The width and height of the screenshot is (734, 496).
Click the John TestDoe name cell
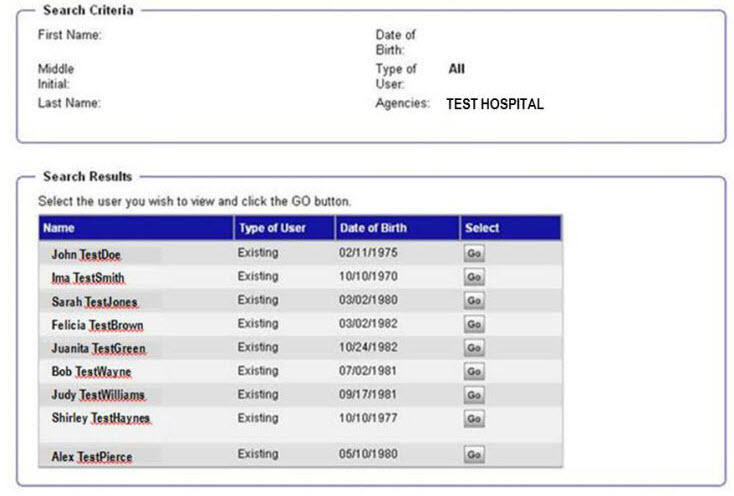point(86,255)
